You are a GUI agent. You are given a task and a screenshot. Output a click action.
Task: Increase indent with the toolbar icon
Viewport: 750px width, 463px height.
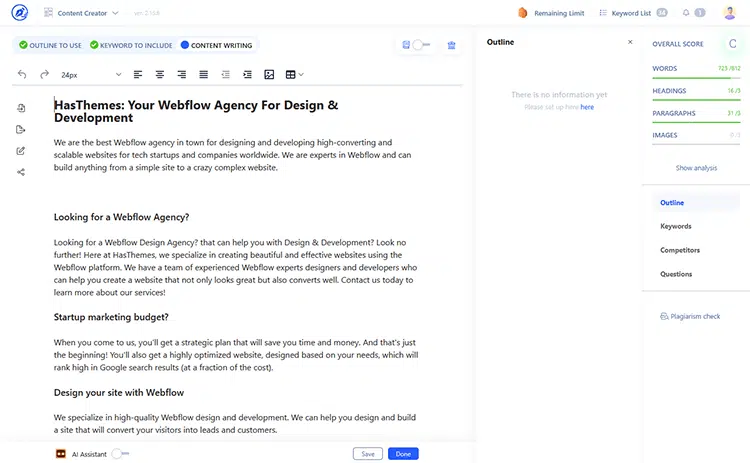coord(246,75)
